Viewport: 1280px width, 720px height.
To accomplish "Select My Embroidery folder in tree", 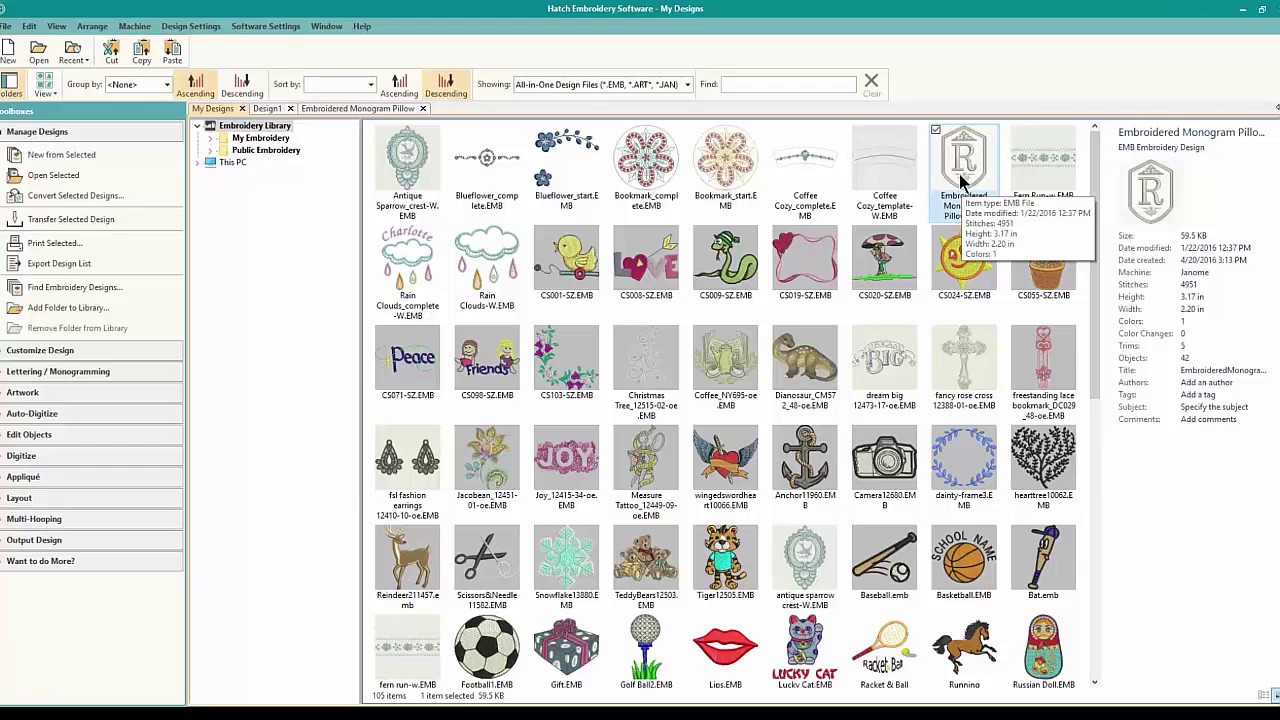I will [260, 138].
